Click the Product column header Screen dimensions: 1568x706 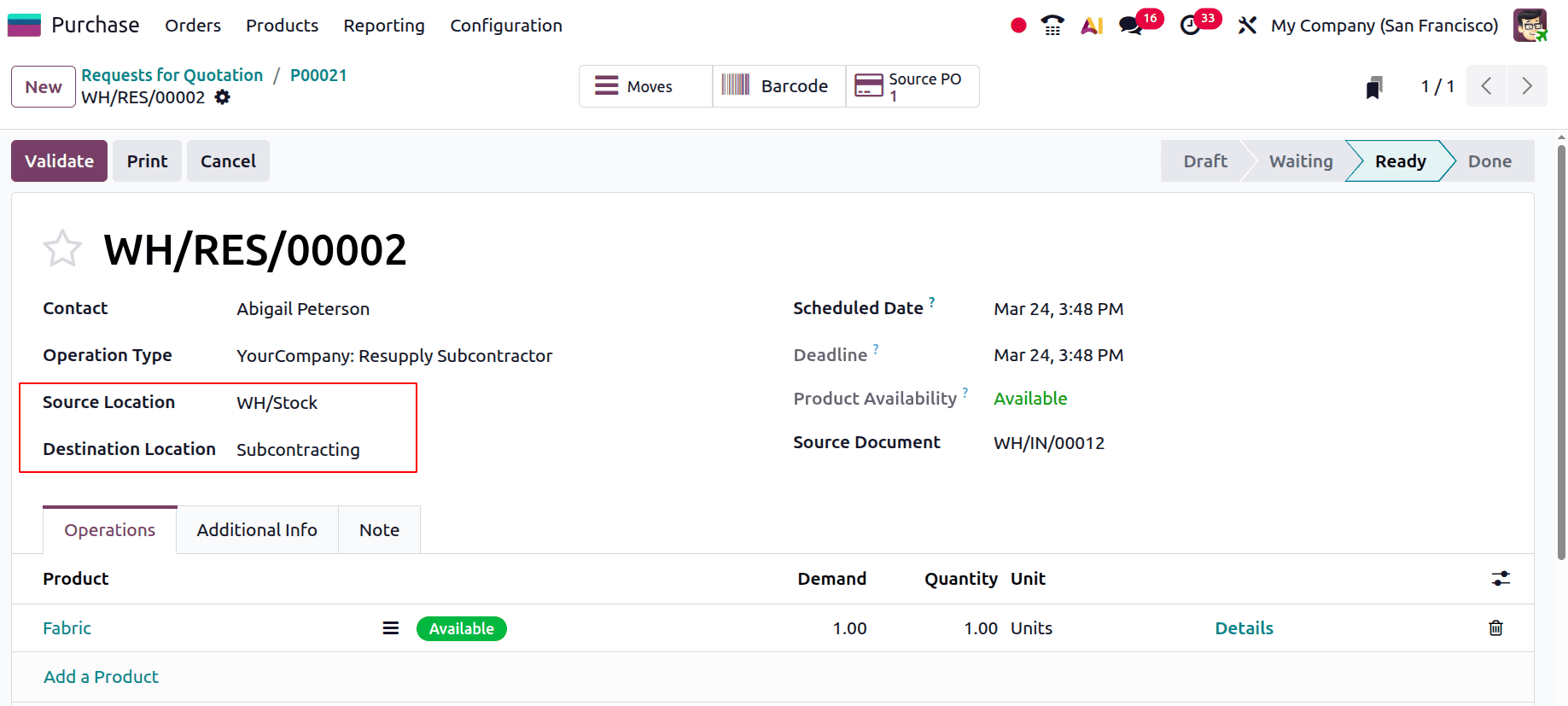[x=76, y=579]
